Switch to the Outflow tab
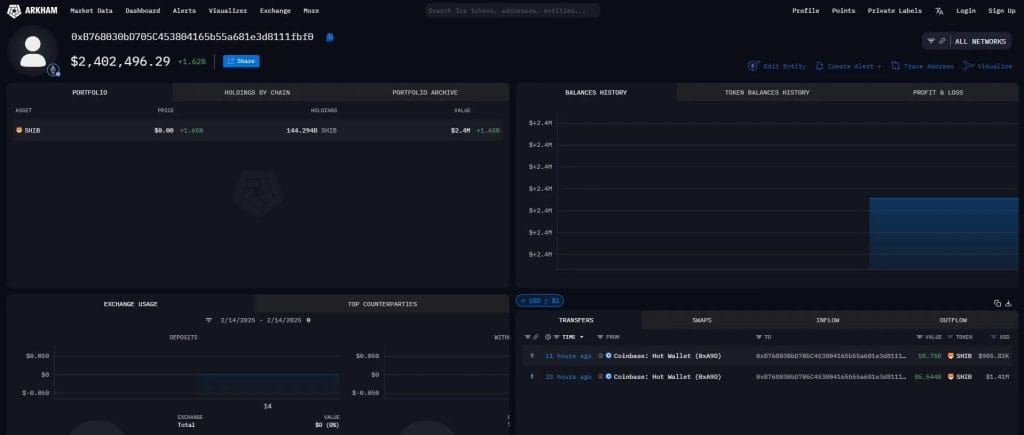 (953, 320)
